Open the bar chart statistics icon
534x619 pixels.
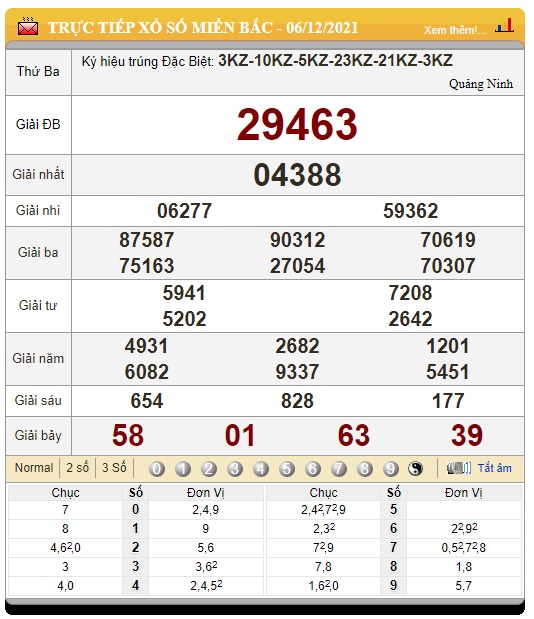point(504,26)
